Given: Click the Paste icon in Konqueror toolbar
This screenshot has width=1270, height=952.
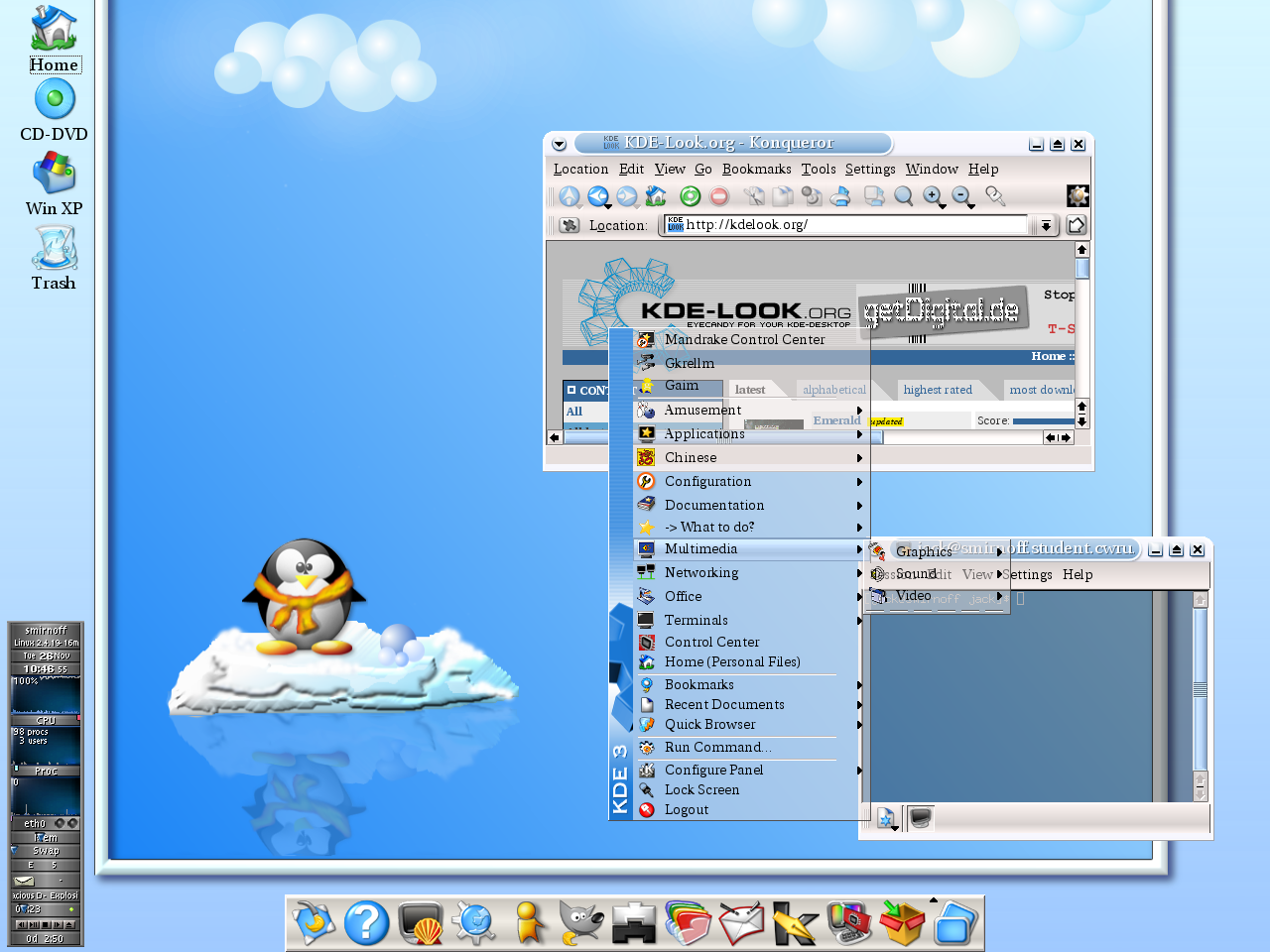Looking at the screenshot, I should (x=812, y=196).
